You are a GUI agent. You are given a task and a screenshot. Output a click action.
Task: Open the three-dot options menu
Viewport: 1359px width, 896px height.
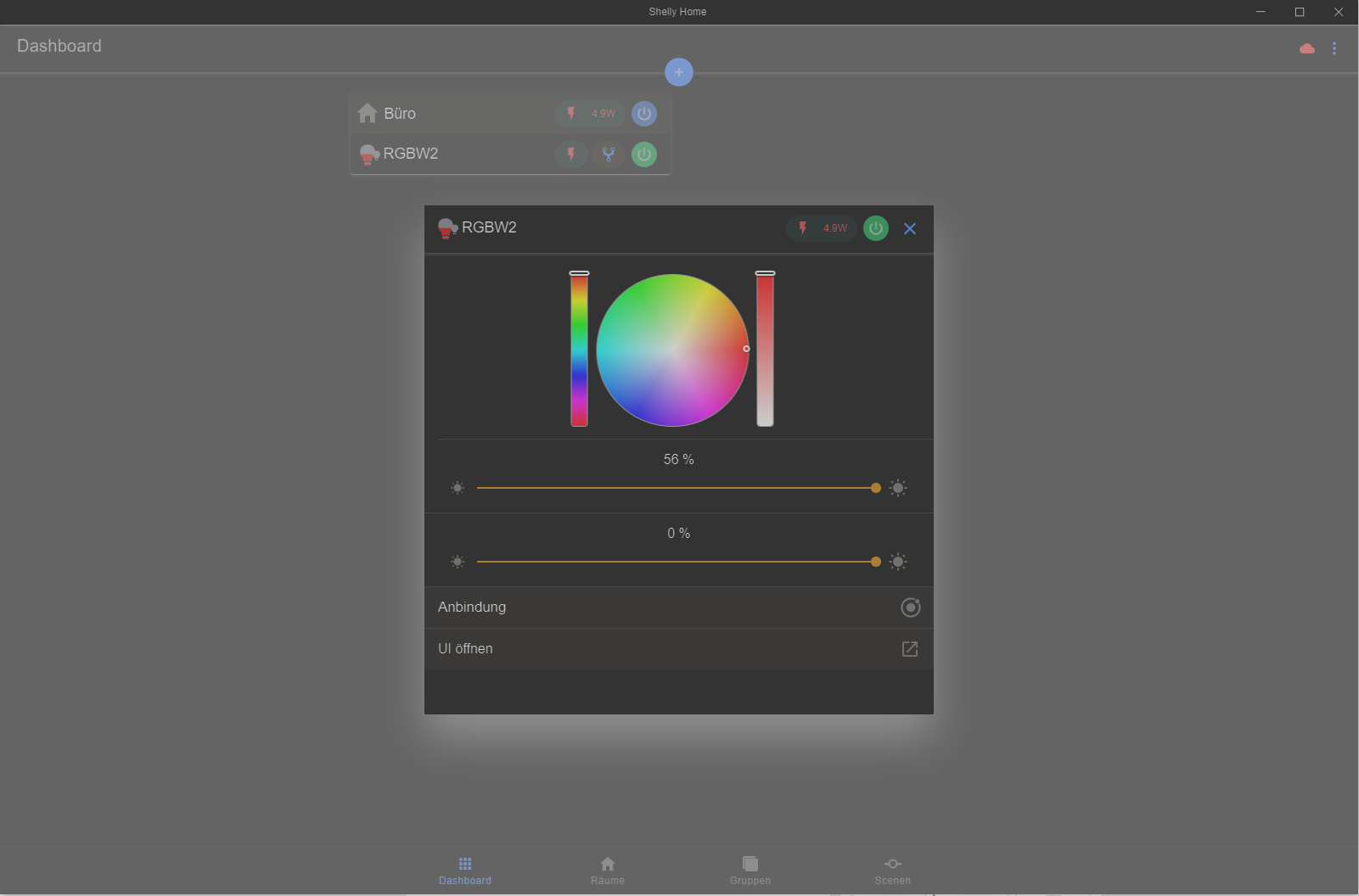click(1334, 48)
